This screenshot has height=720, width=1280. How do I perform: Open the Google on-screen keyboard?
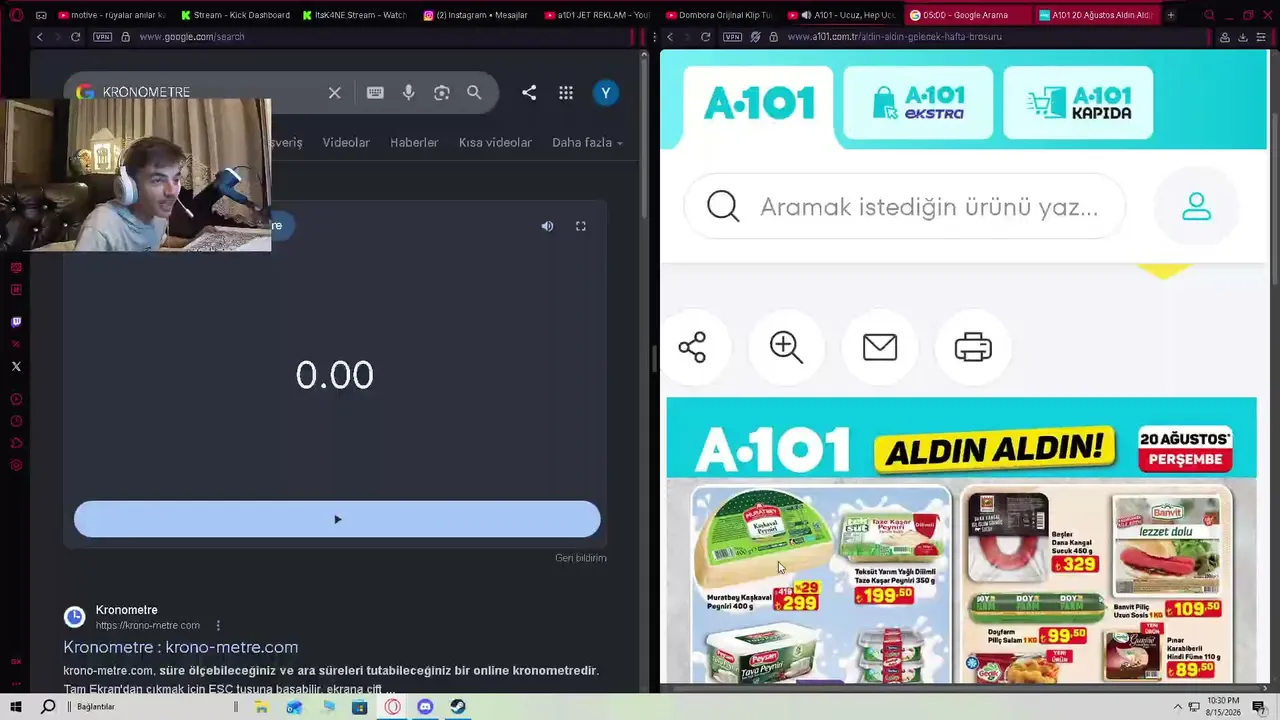[x=375, y=93]
